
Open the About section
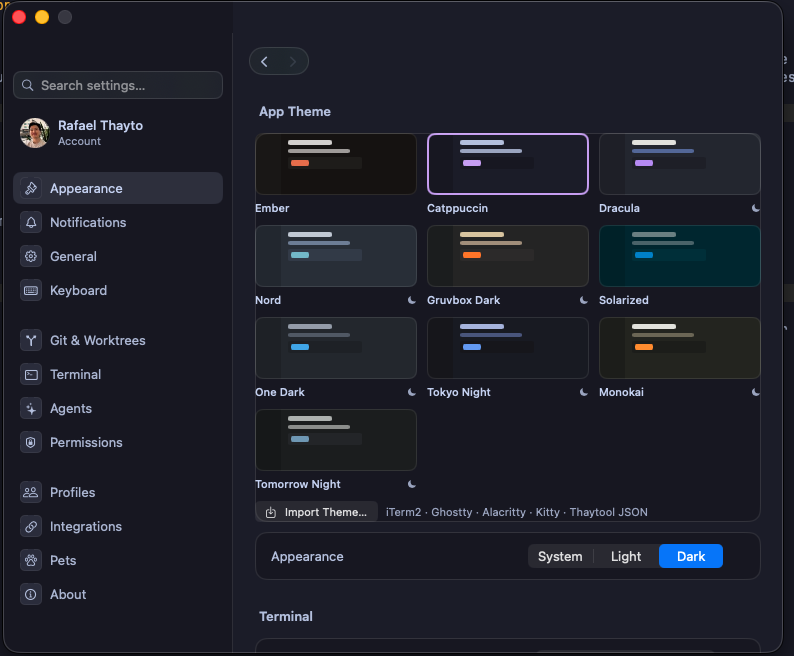click(118, 594)
